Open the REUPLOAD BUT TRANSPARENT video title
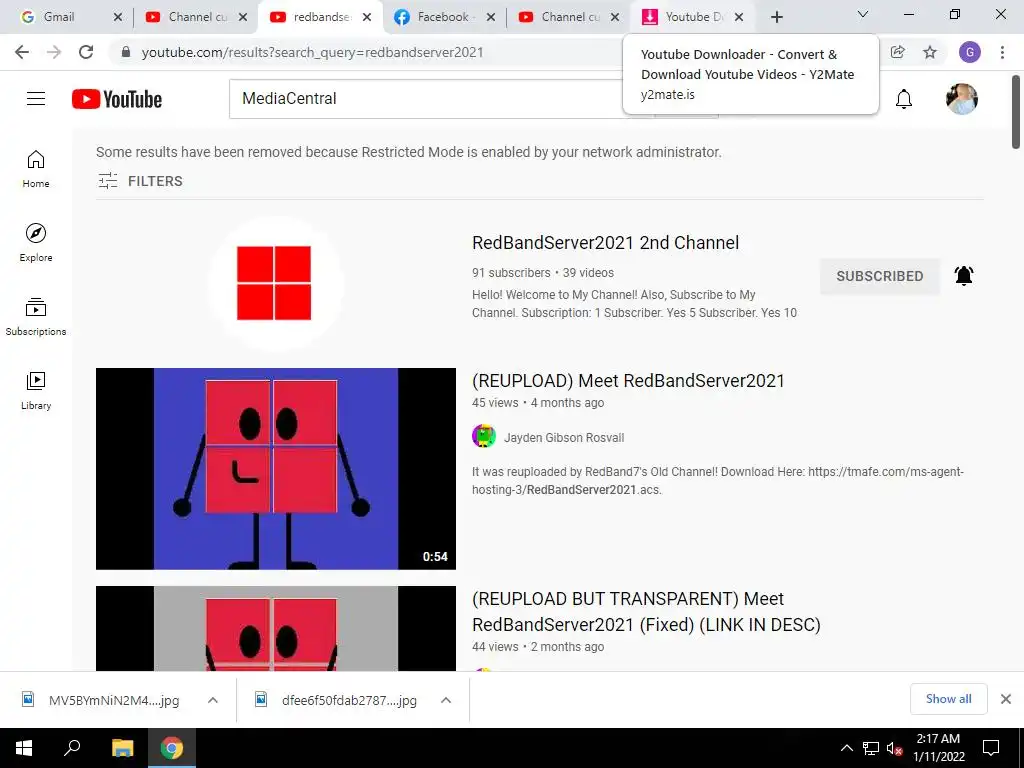The width and height of the screenshot is (1024, 768). tap(646, 612)
